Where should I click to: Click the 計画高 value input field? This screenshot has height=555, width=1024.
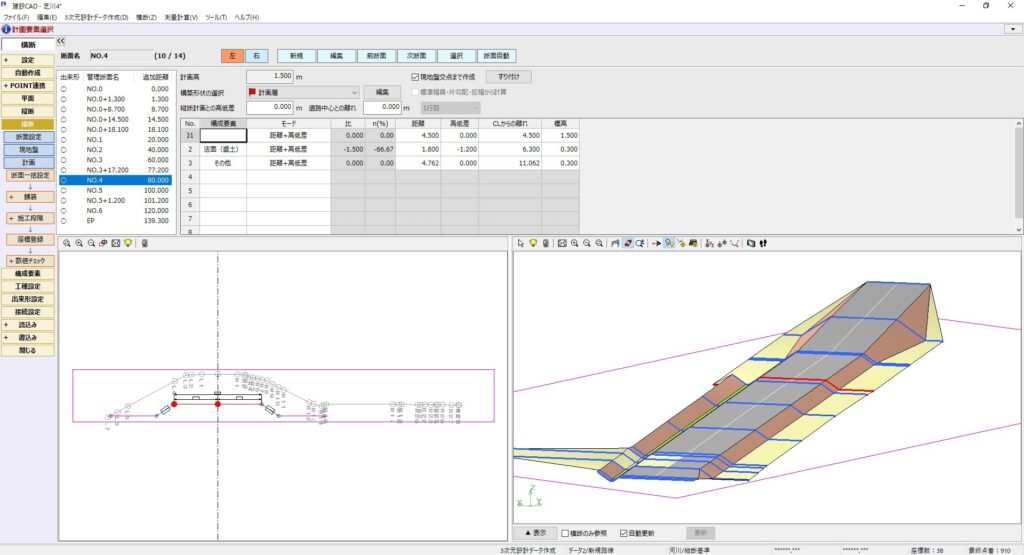[269, 76]
